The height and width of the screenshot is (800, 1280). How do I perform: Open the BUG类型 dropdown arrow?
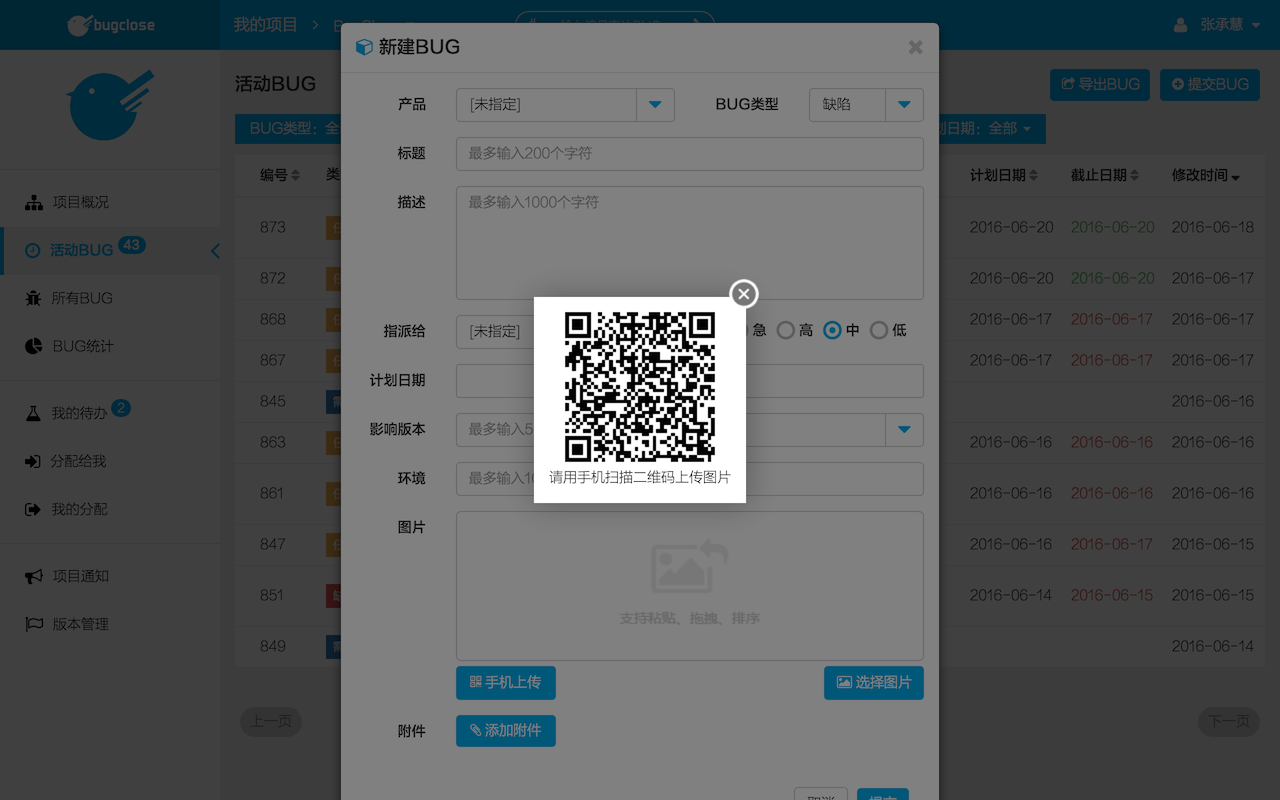pos(904,104)
